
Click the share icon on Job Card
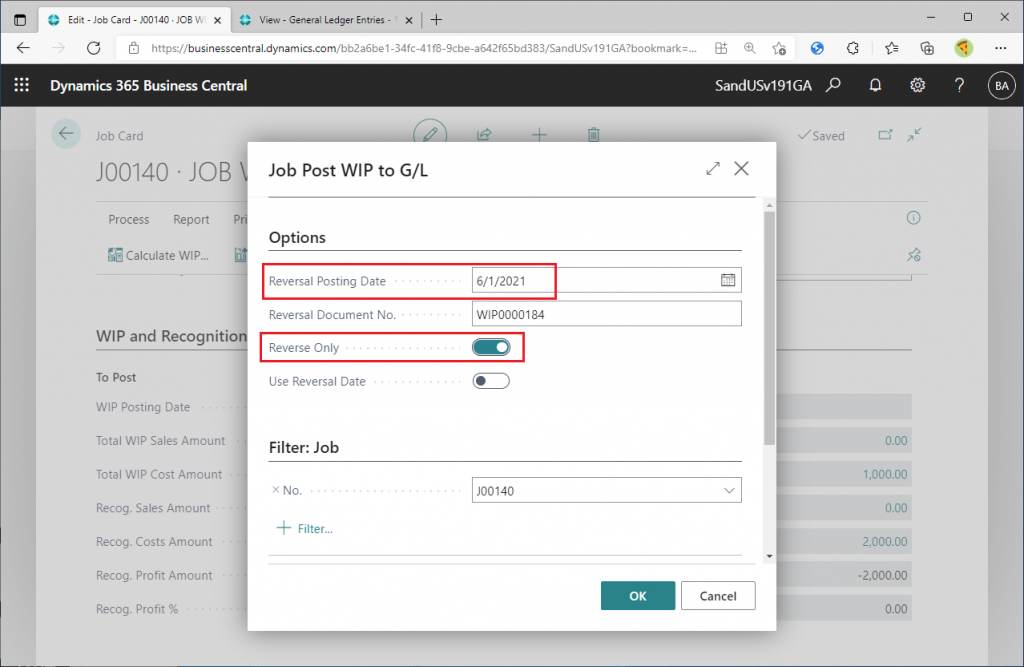pyautogui.click(x=484, y=135)
